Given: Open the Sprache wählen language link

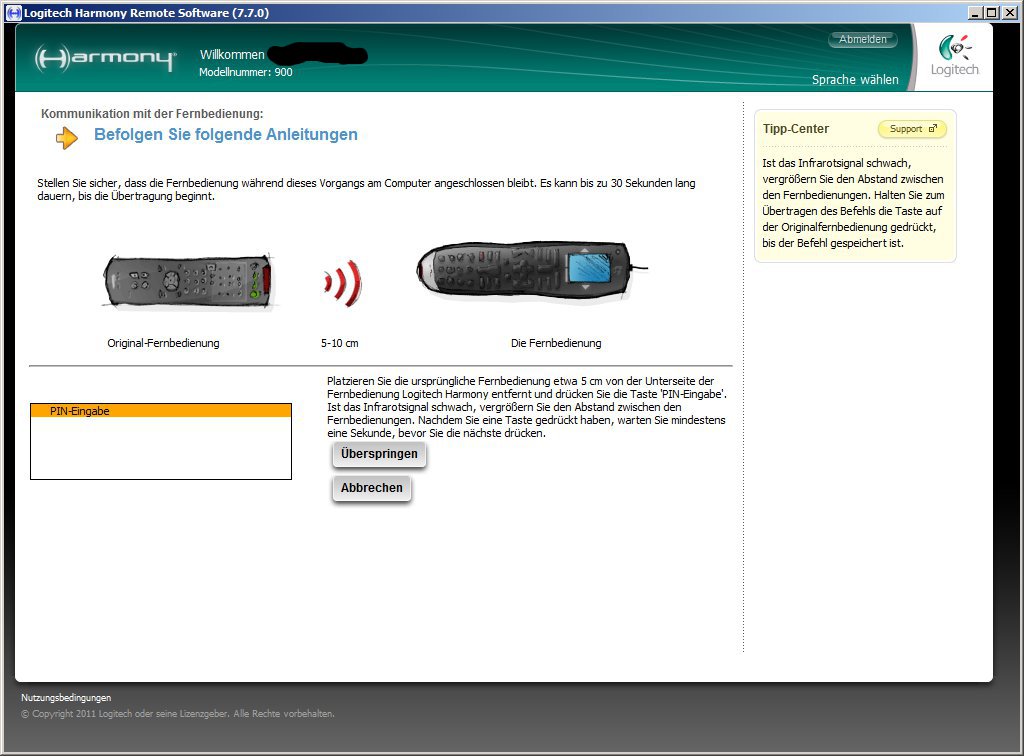Looking at the screenshot, I should [x=855, y=80].
